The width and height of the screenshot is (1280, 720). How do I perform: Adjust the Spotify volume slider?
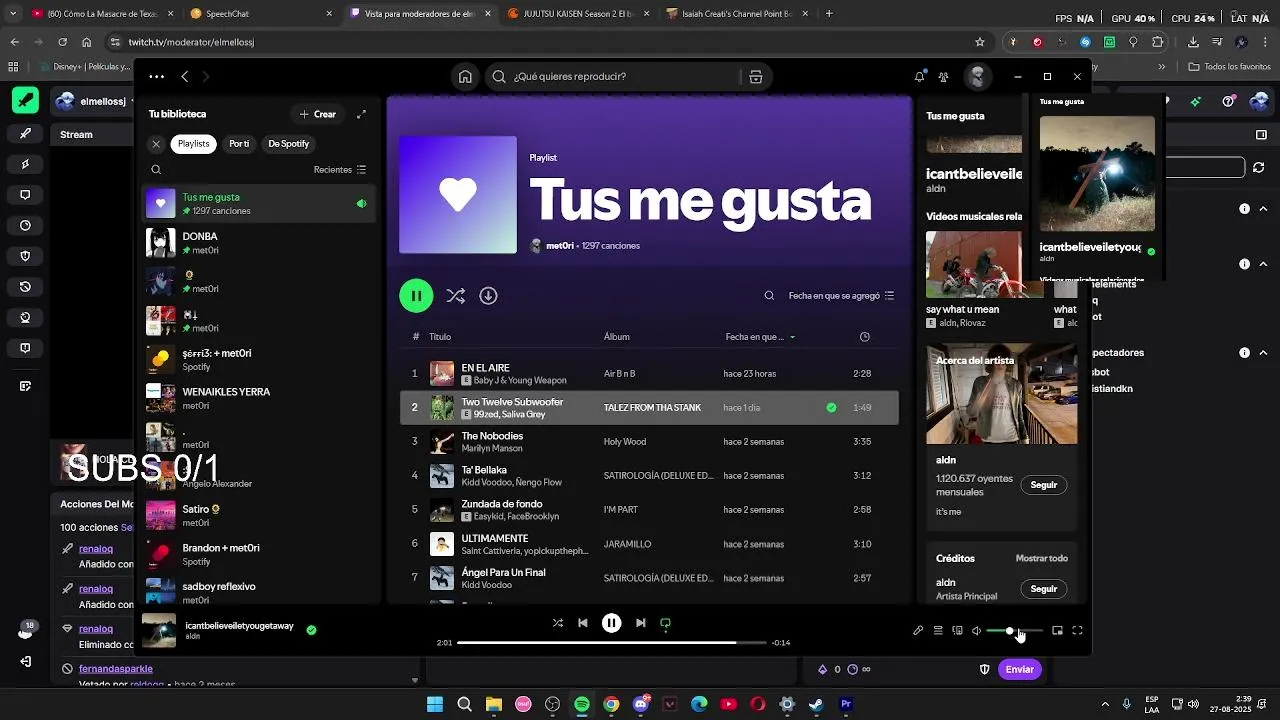click(1014, 631)
